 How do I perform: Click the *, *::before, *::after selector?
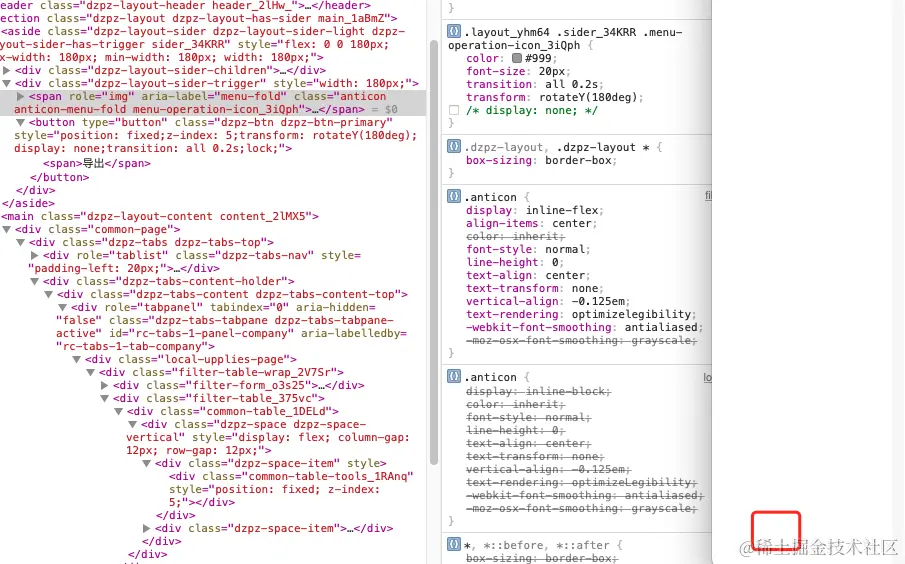point(536,546)
